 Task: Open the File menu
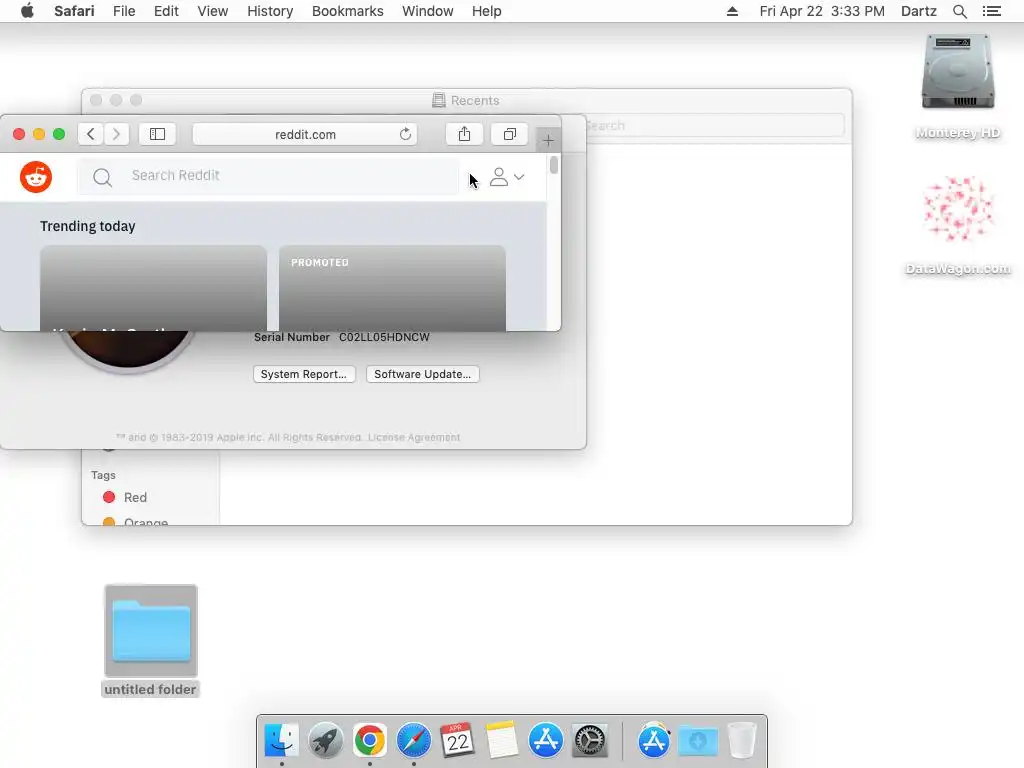pos(124,11)
